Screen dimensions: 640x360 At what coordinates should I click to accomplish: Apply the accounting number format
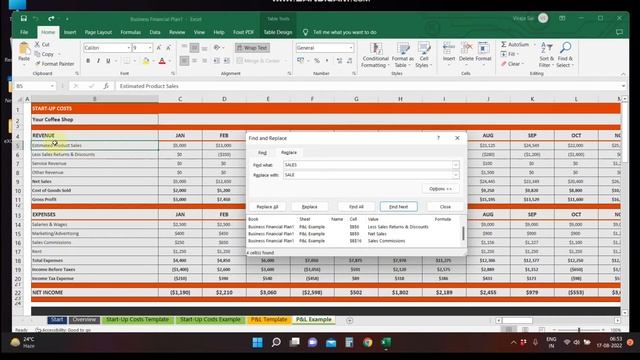301,61
